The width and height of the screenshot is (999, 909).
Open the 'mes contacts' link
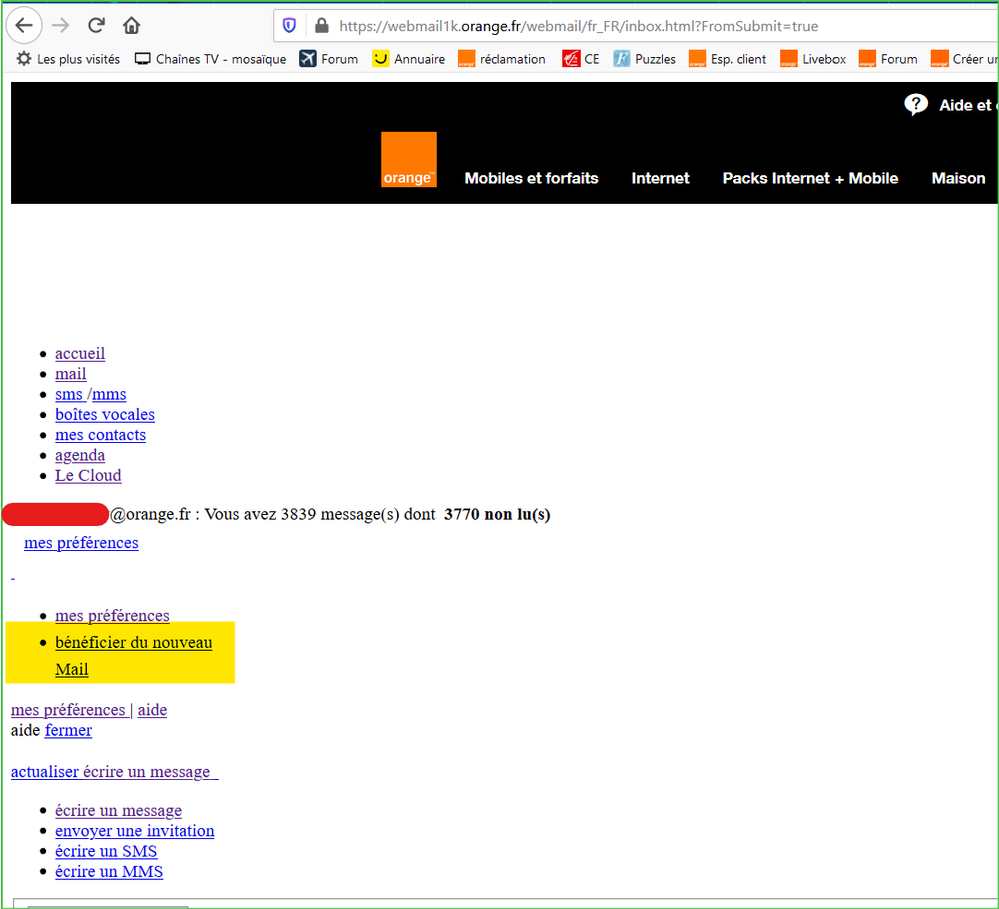coord(101,435)
